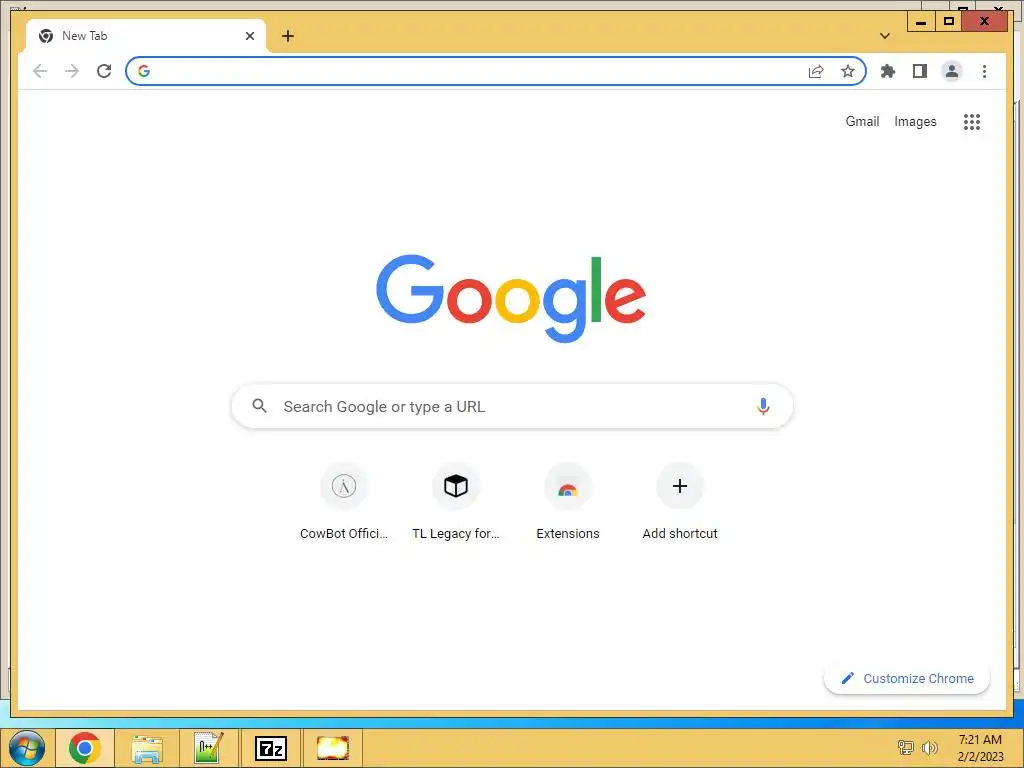
Task: Click the volume speaker tray icon
Action: [929, 748]
